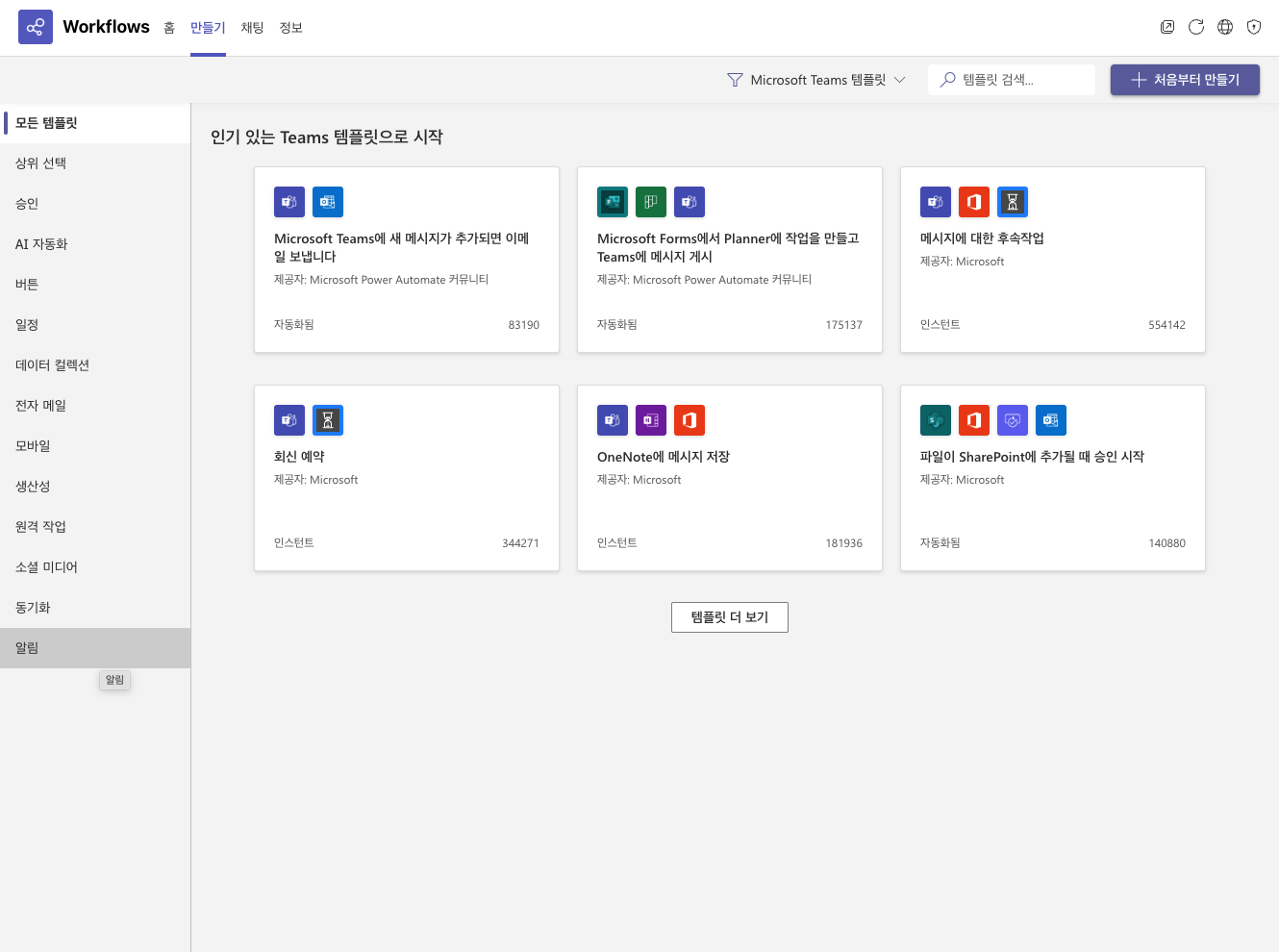
Task: Select the 생산성 category
Action: click(95, 487)
